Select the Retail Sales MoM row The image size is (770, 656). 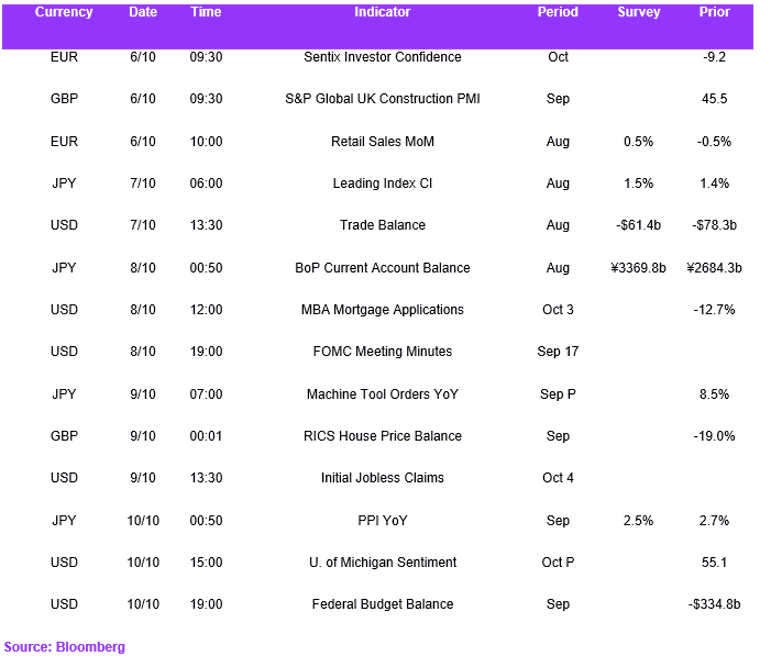(x=377, y=141)
